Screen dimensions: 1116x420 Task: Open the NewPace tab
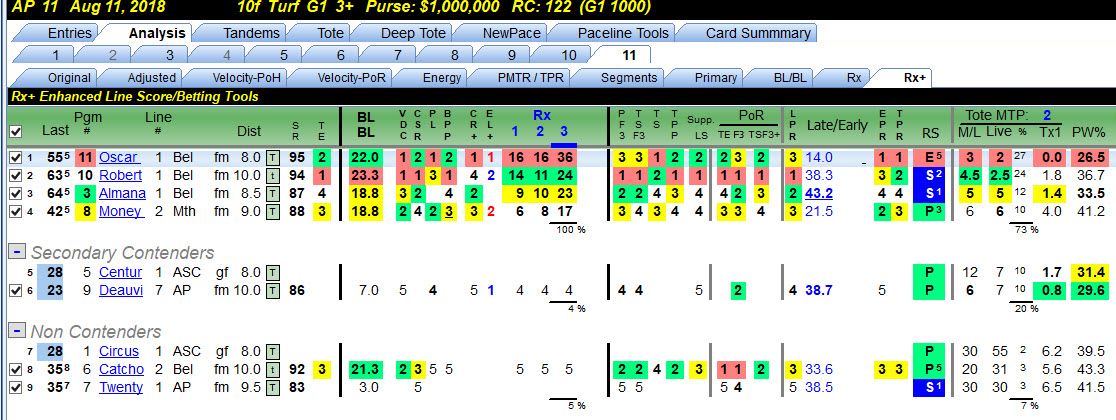pyautogui.click(x=511, y=33)
